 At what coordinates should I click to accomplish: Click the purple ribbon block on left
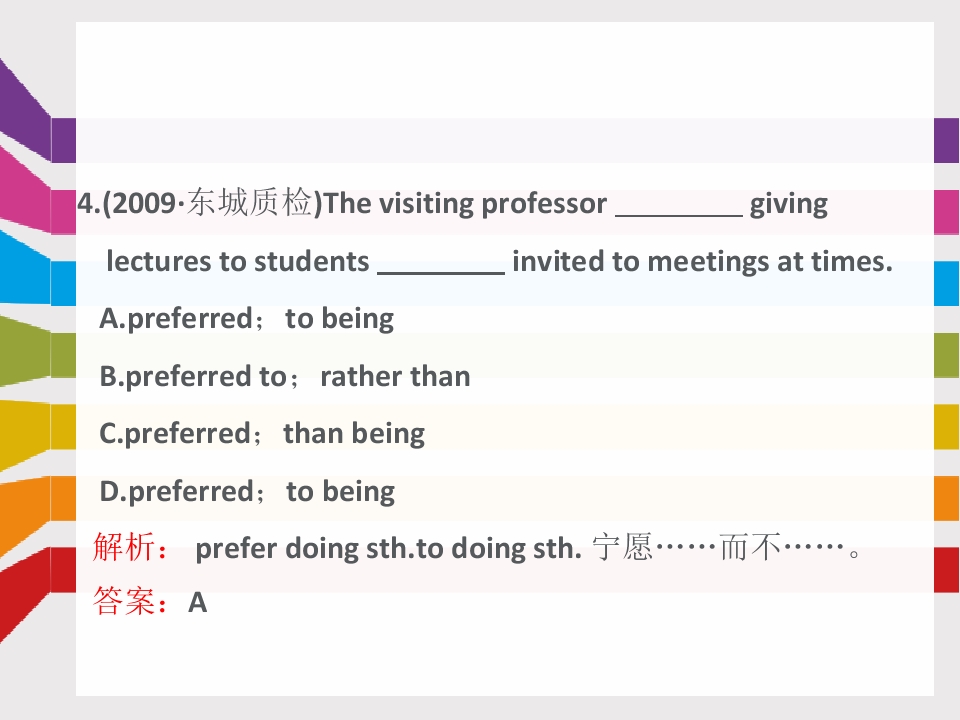(x=63, y=140)
